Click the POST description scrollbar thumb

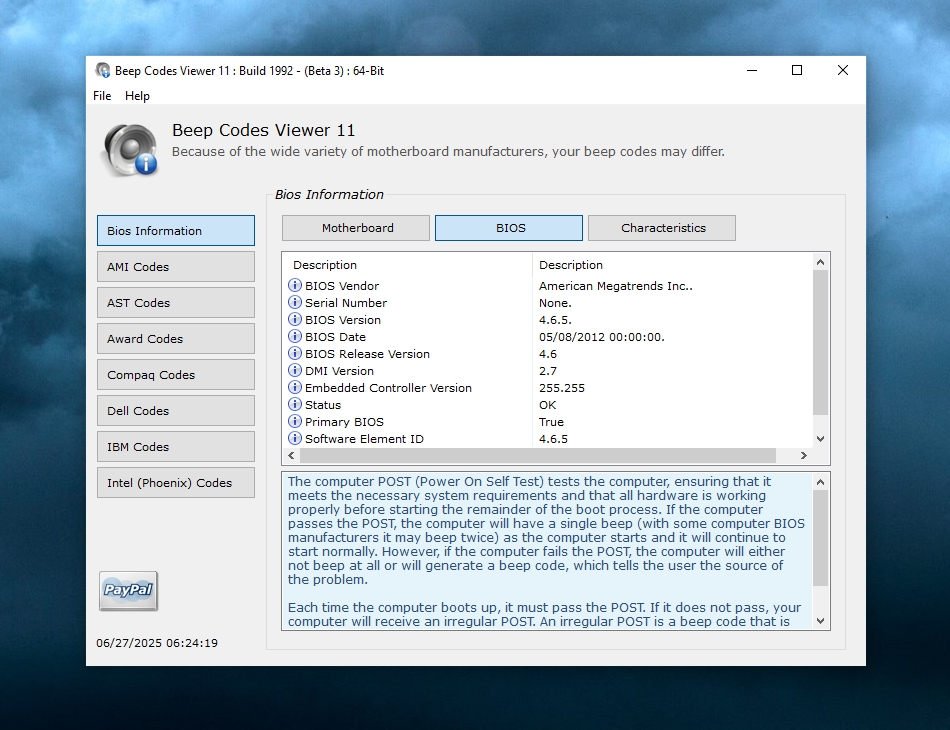click(x=820, y=539)
